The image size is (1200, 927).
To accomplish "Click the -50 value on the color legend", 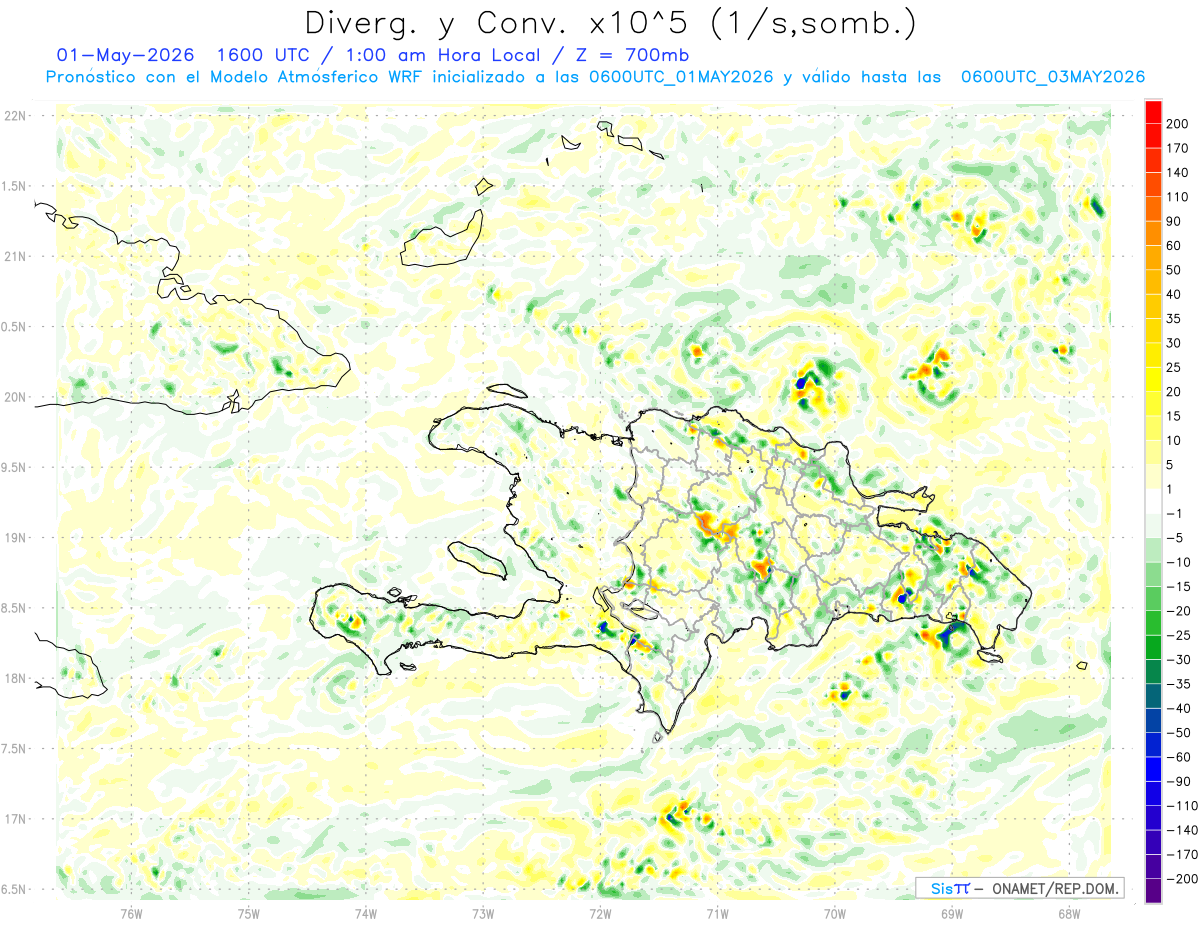I will pyautogui.click(x=1175, y=733).
